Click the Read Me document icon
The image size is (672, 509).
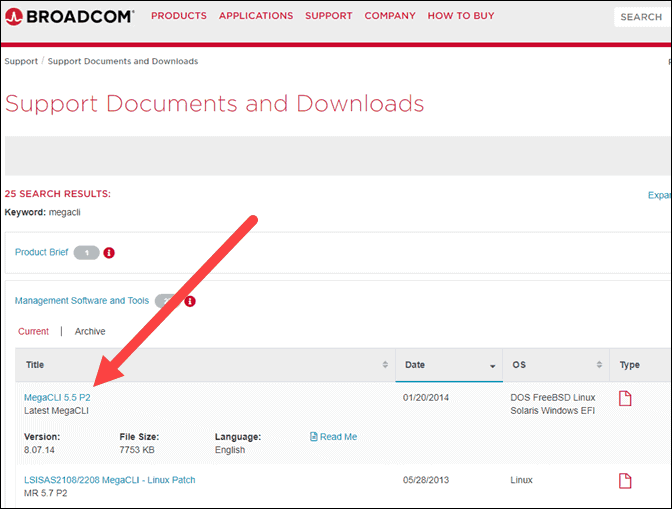click(314, 437)
